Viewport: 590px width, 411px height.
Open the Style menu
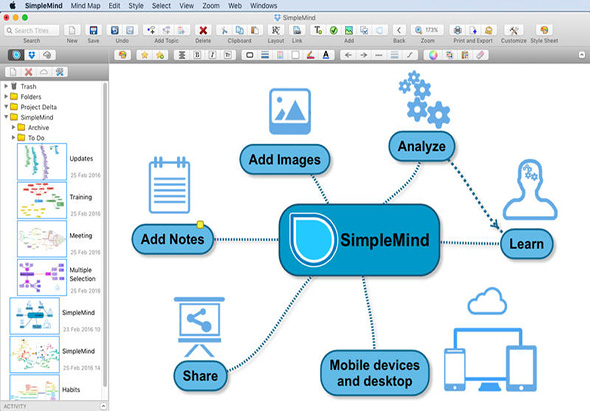136,6
